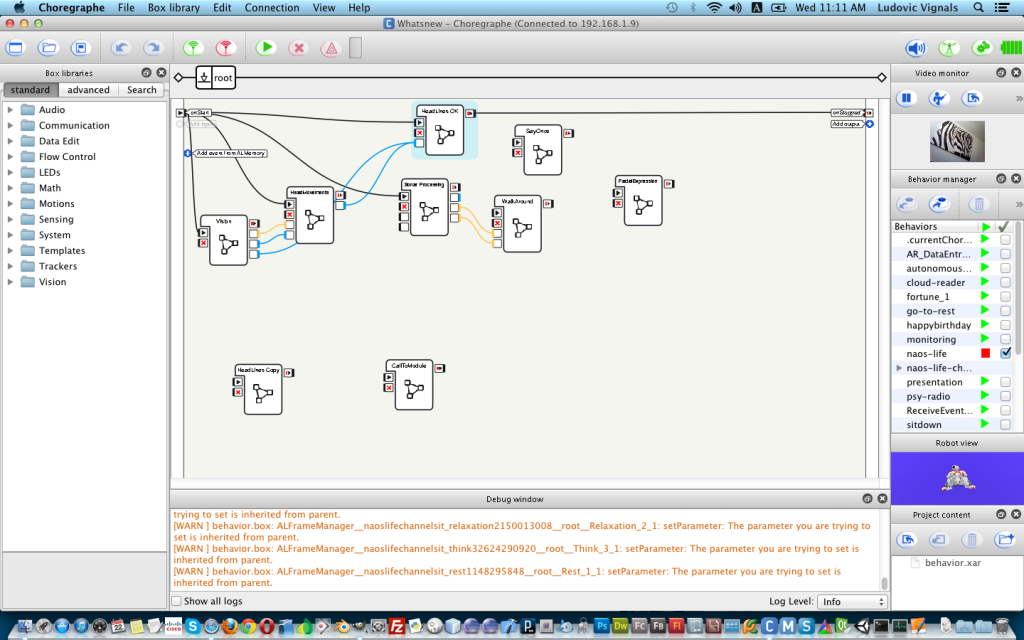
Task: Select the behavior.xar file in Project content
Action: point(952,562)
